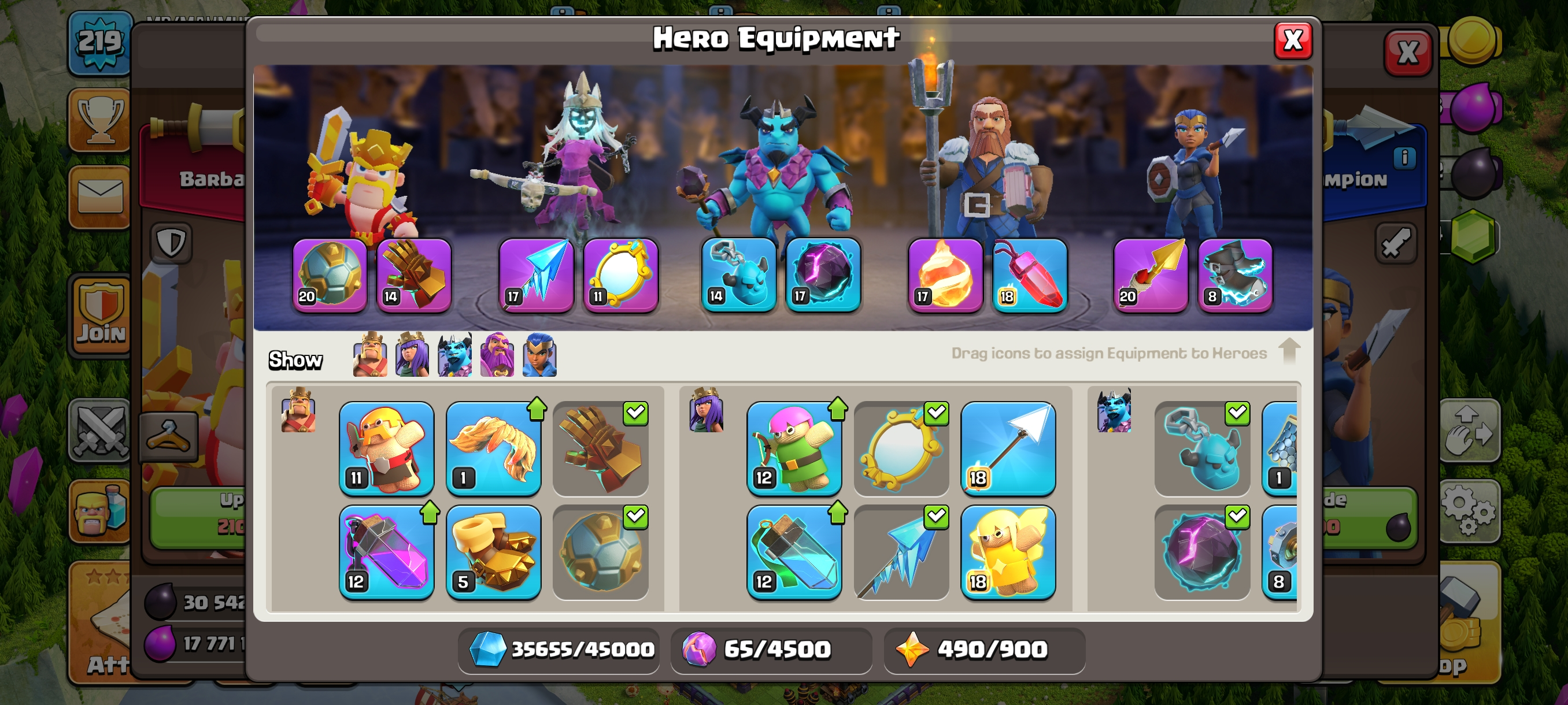Toggle the checked Giant Gauntlet equipment
Screen dimensions: 1568x705
click(600, 448)
